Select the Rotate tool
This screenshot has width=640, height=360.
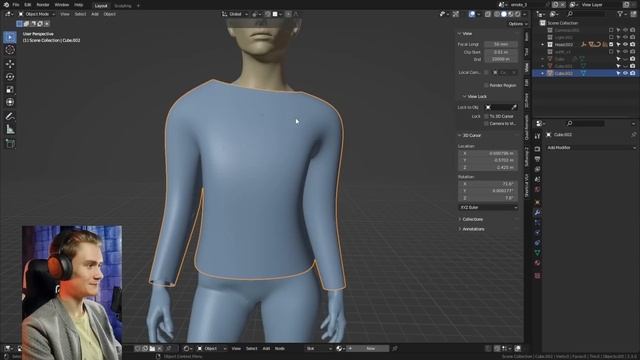(x=10, y=76)
